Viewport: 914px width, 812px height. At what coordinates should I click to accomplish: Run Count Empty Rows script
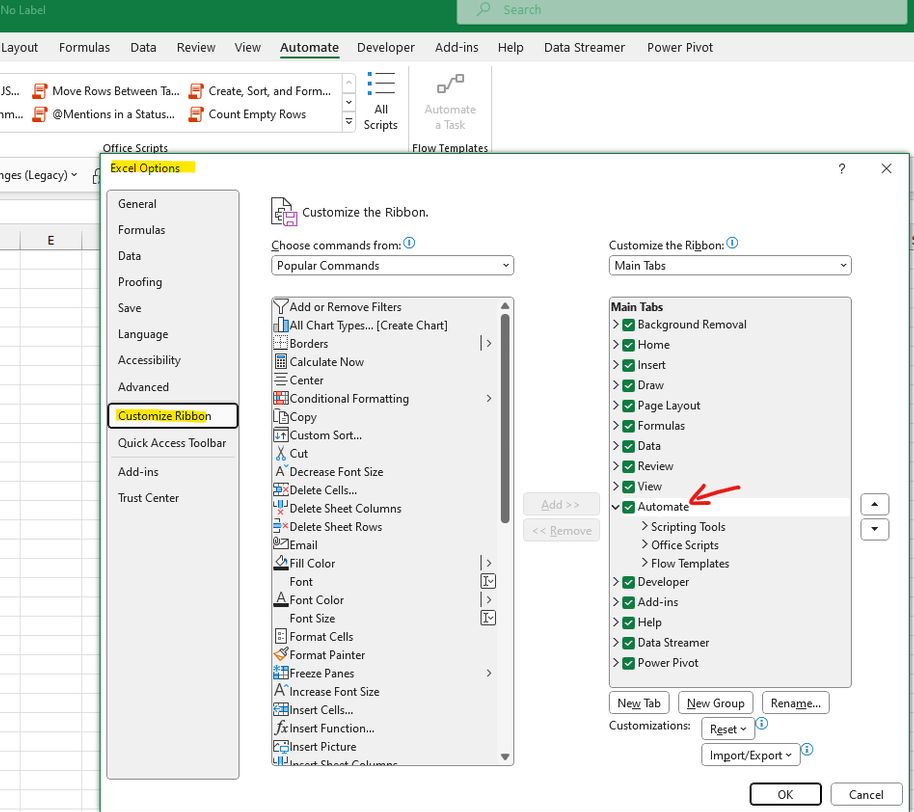248,114
